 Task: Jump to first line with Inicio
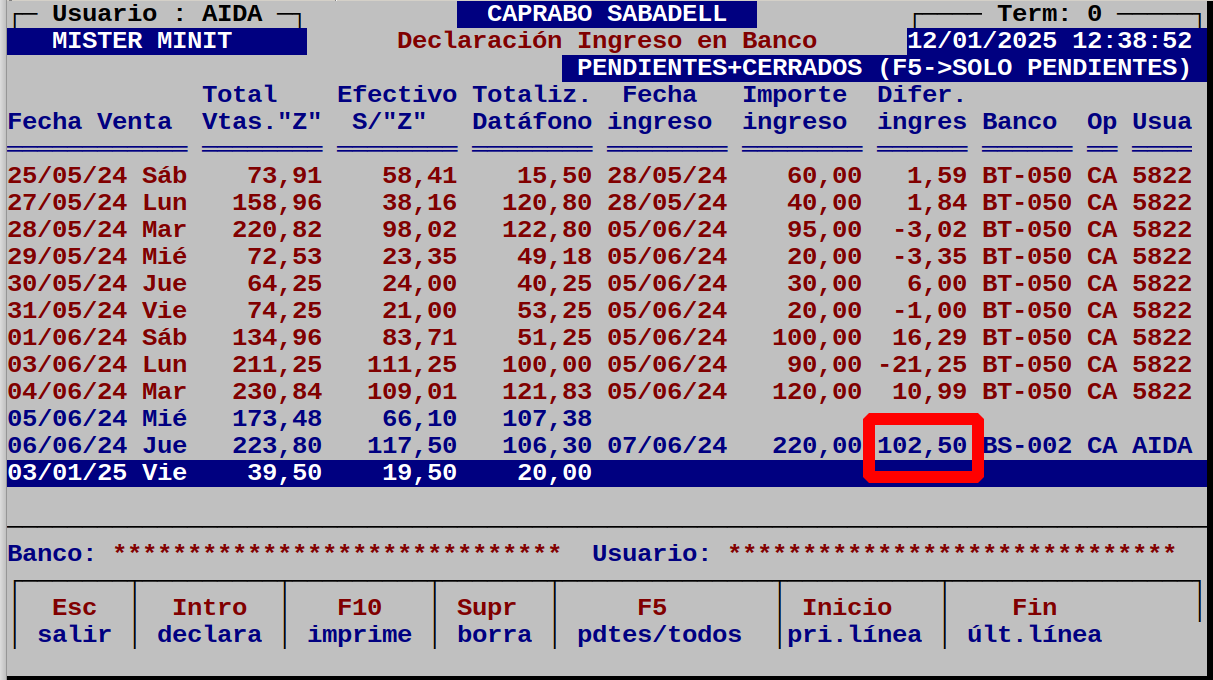click(854, 621)
